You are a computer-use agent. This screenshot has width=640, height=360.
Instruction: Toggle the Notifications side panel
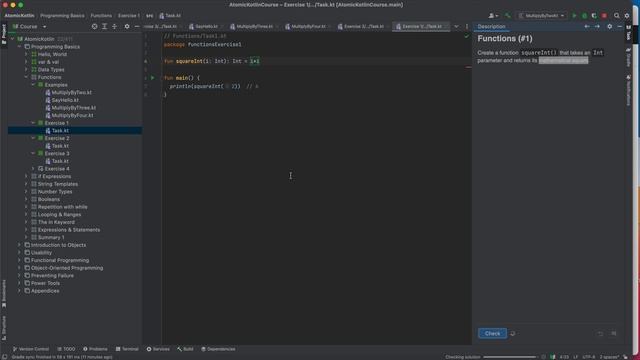coord(629,90)
